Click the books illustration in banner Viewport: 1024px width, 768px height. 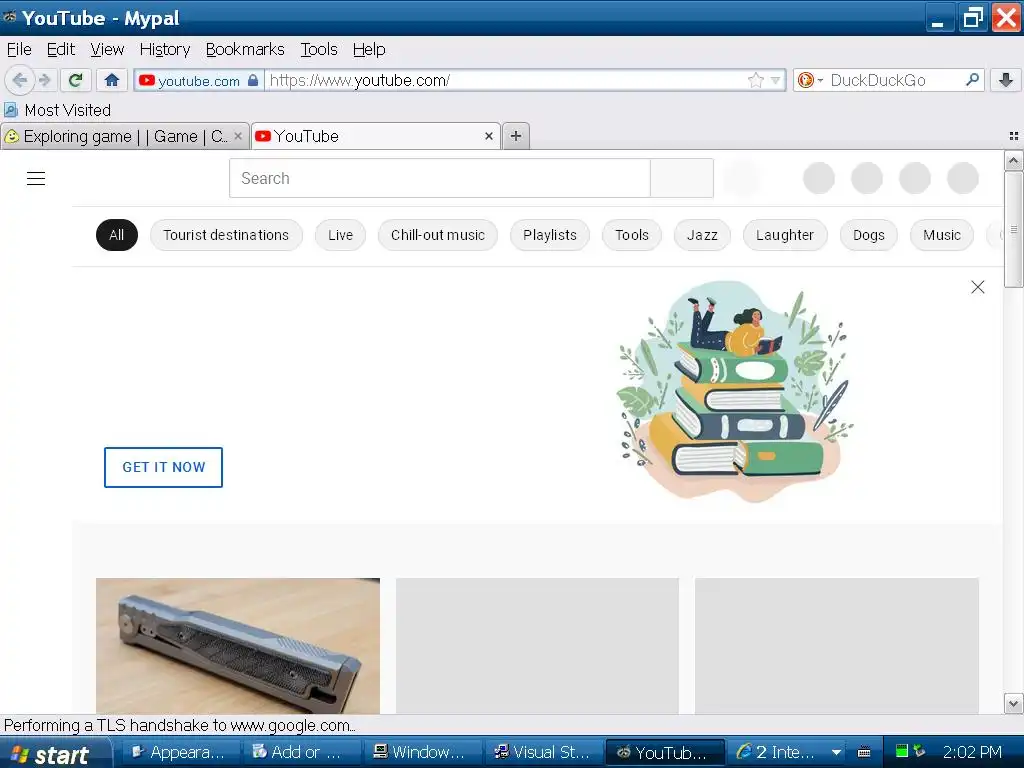tap(735, 391)
